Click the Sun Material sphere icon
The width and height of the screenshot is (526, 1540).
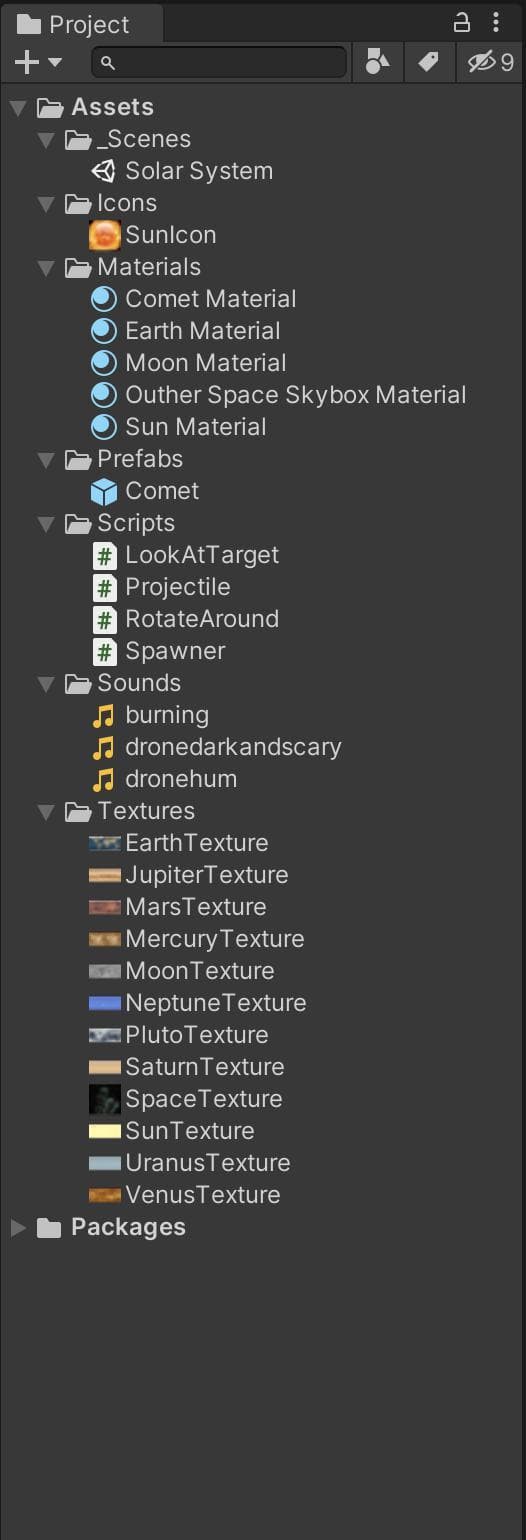104,427
